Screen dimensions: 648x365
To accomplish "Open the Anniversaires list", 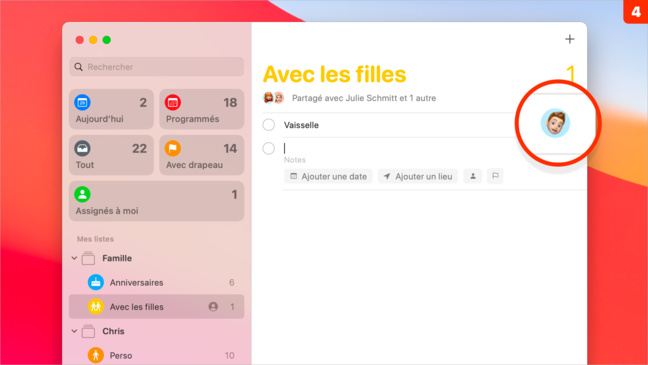I will [x=156, y=282].
